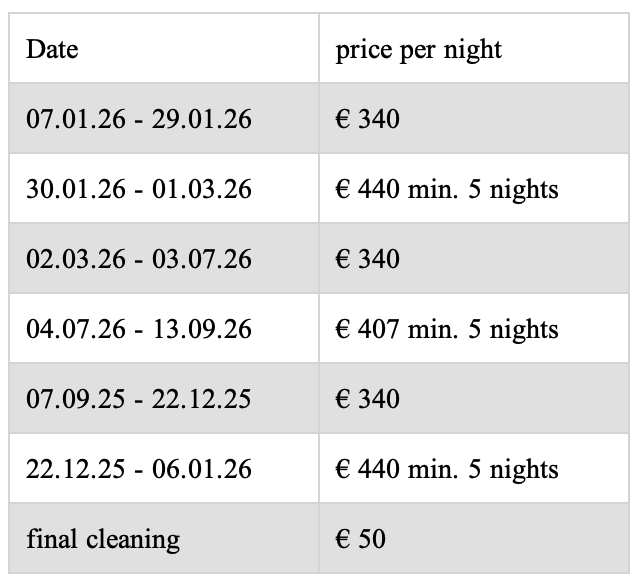642x586 pixels.
Task: Click € 440 min. 5 nights for 30.01.26
Action: coord(446,189)
